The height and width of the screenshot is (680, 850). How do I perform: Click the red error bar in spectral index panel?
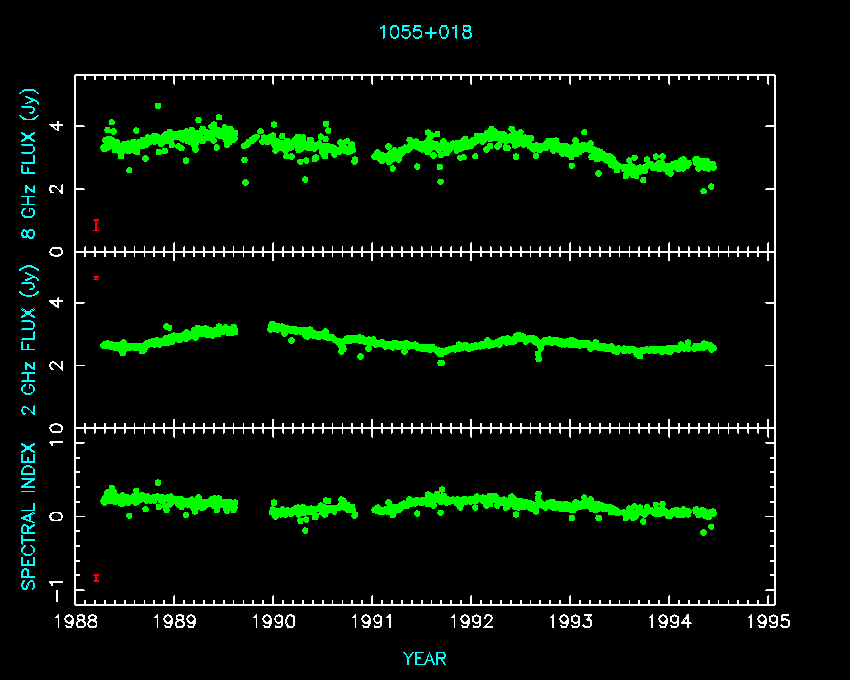point(96,577)
